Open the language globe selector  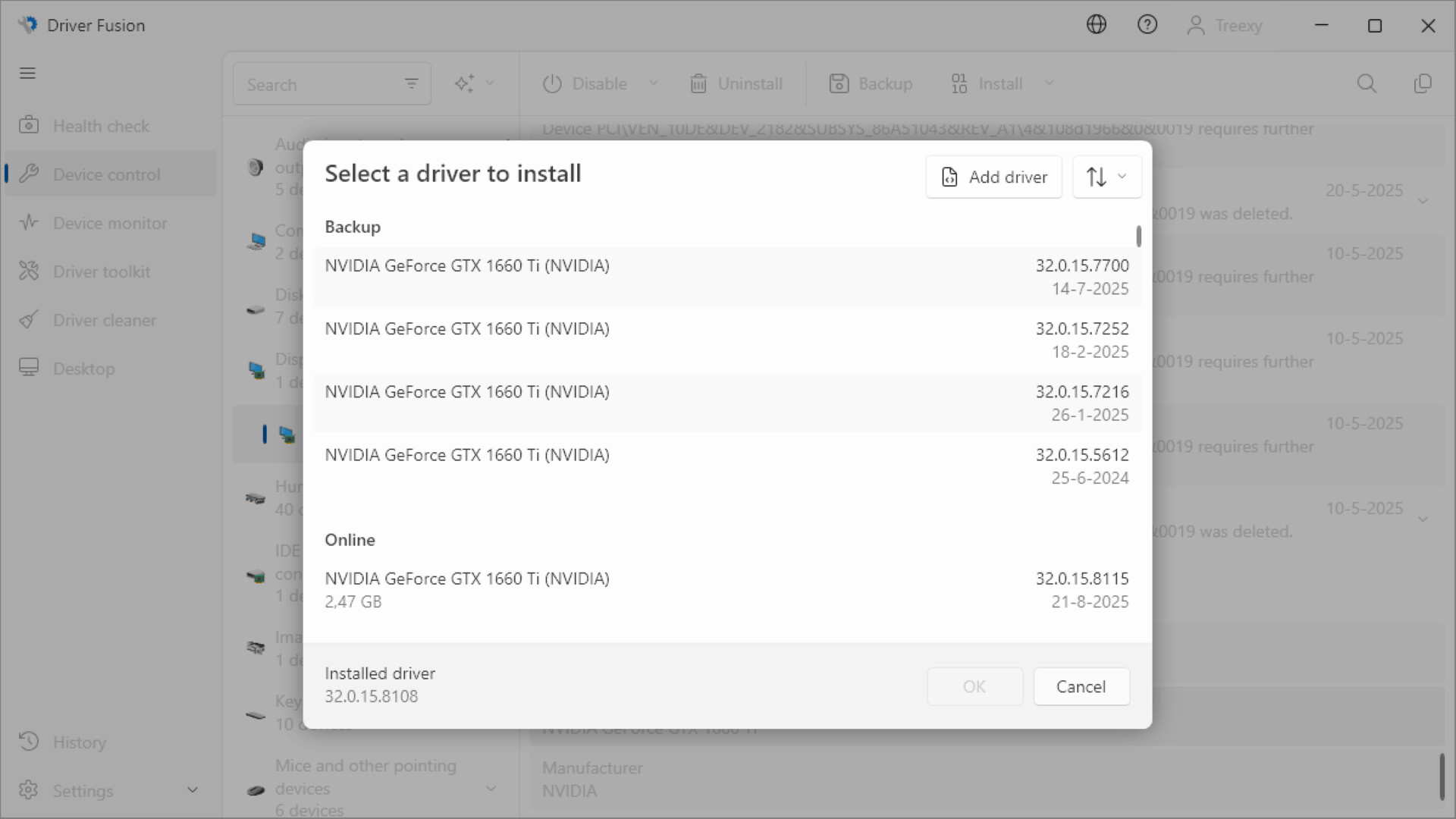tap(1096, 24)
